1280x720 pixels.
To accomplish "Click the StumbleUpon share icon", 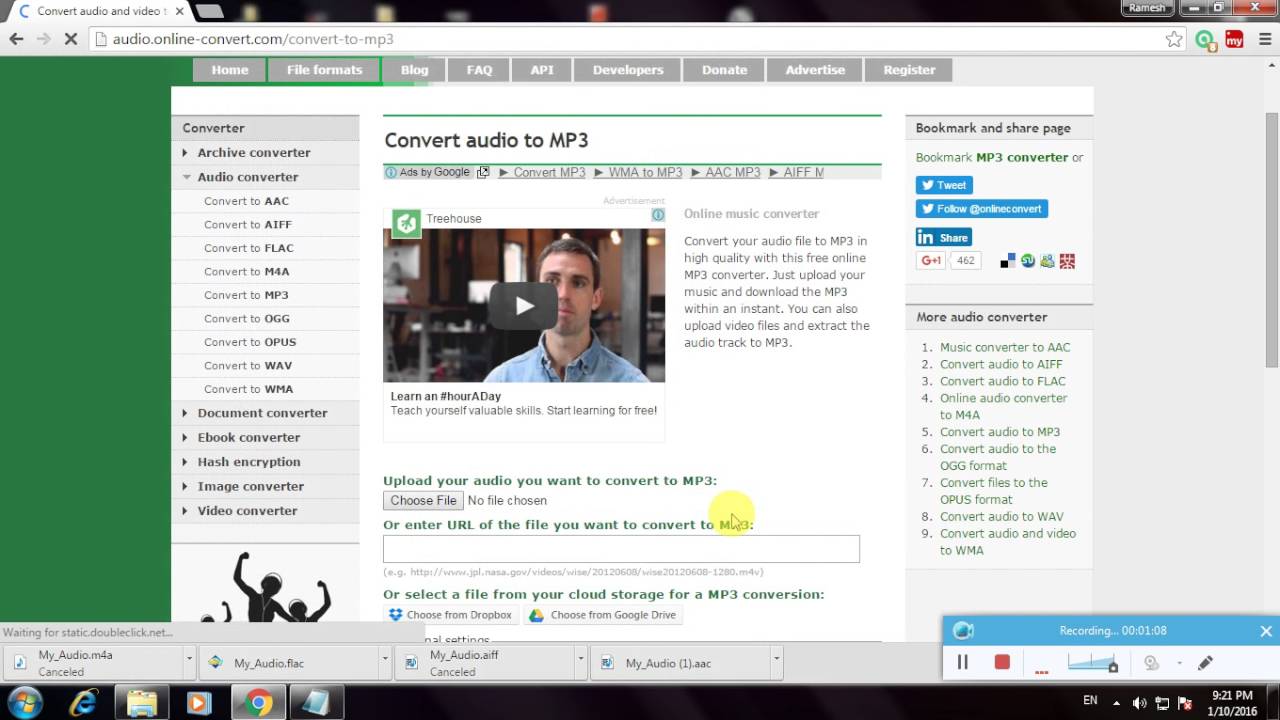I will click(1027, 261).
